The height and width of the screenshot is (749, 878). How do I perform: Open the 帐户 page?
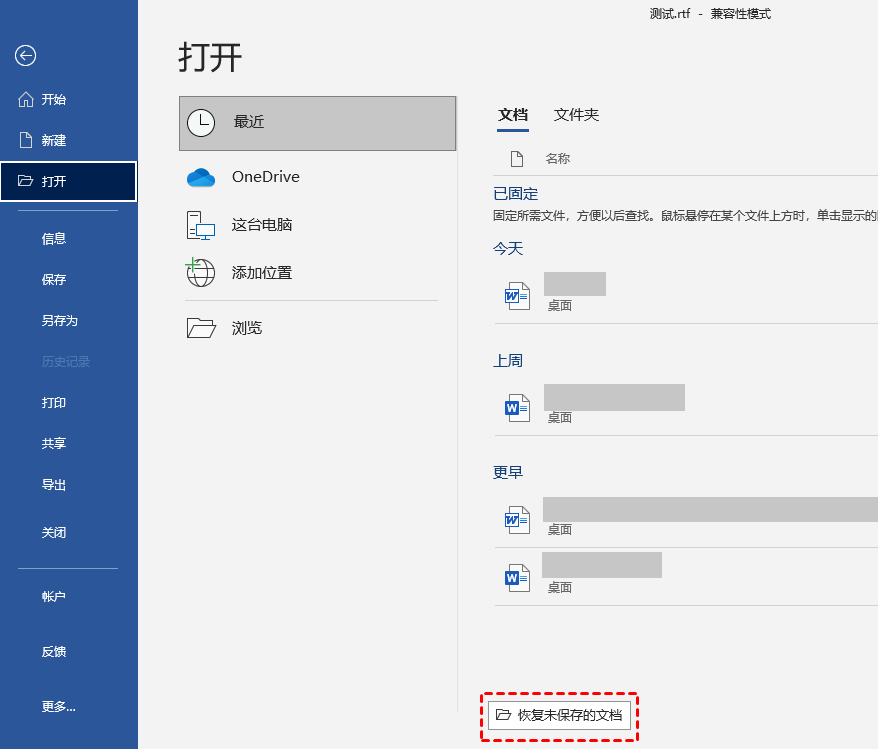pos(54,597)
